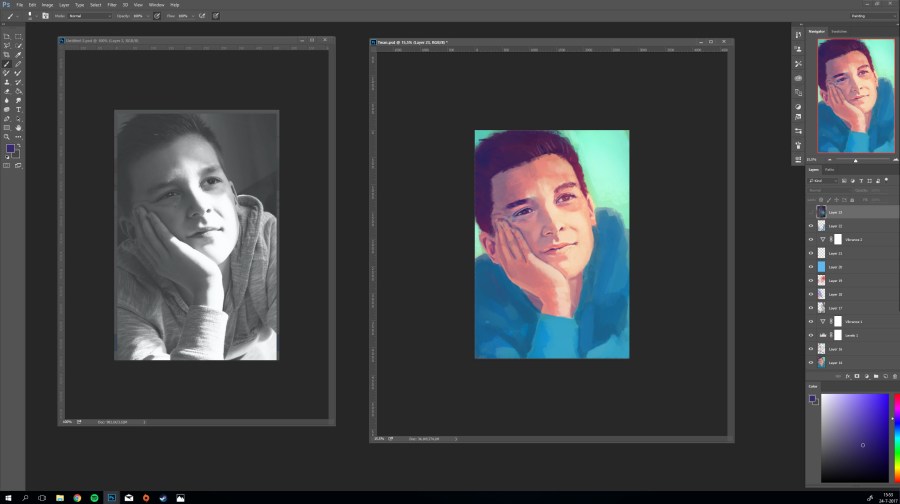The image size is (900, 504).
Task: Choose the Eyedropper tool
Action: [18, 55]
